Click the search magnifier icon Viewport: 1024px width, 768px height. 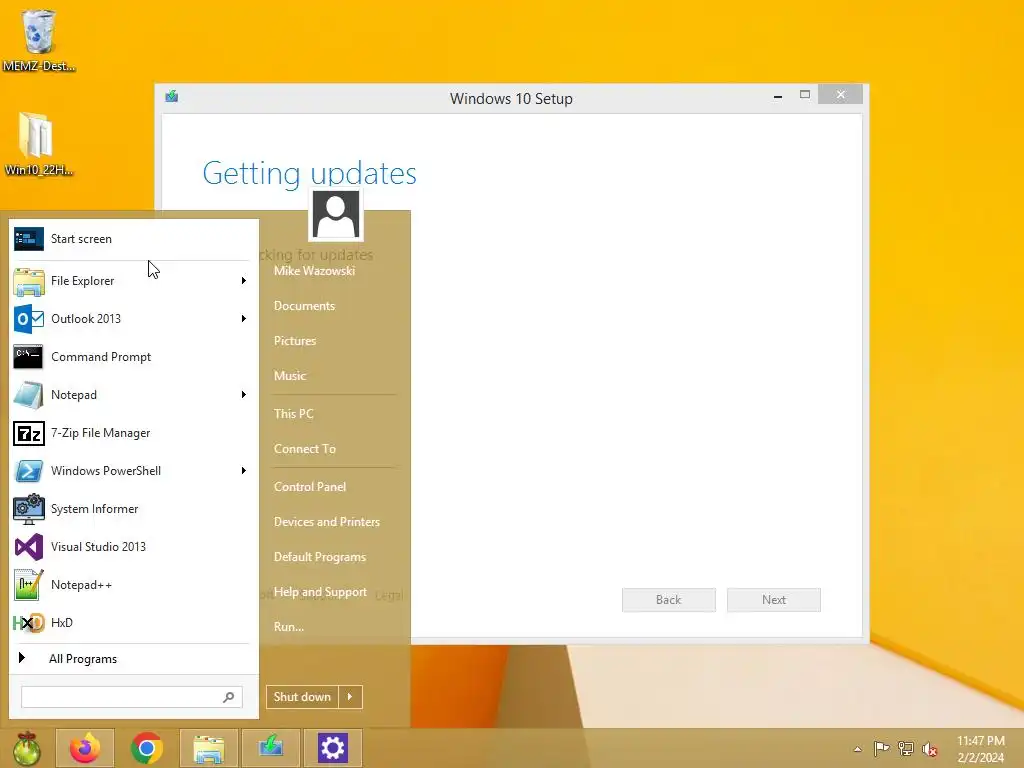(x=229, y=697)
